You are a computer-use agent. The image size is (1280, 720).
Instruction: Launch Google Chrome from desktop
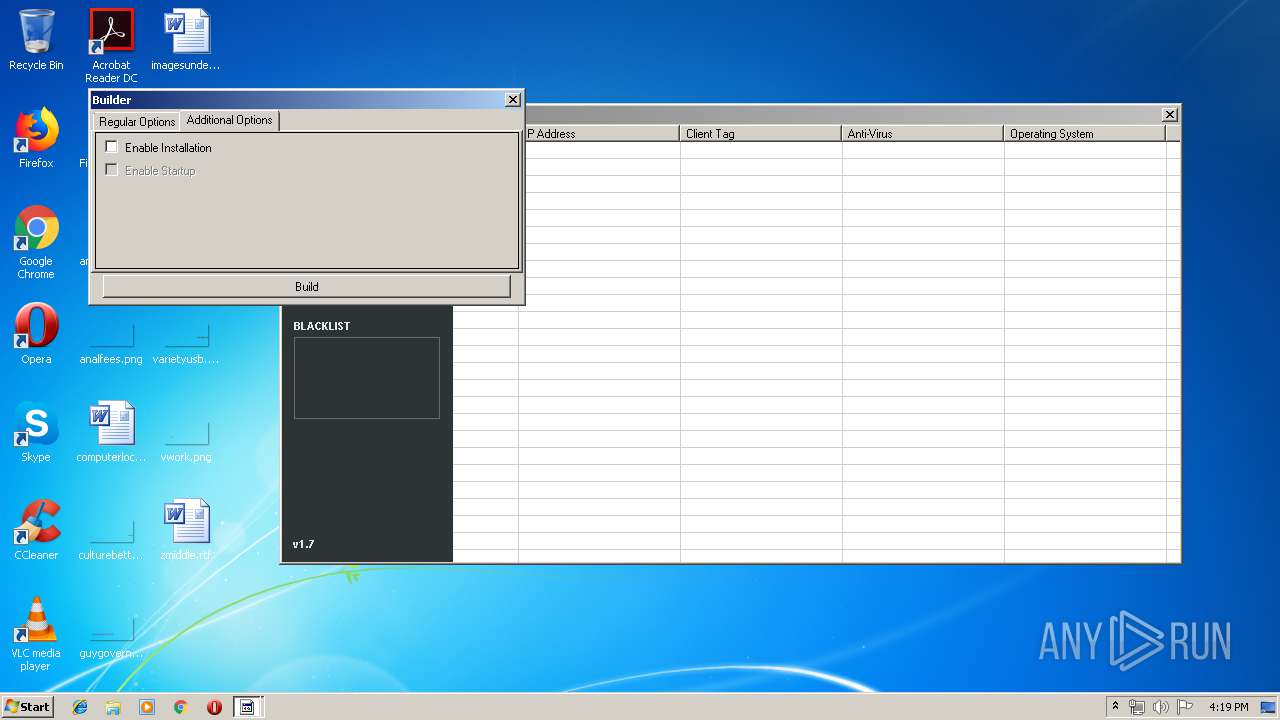pos(36,242)
